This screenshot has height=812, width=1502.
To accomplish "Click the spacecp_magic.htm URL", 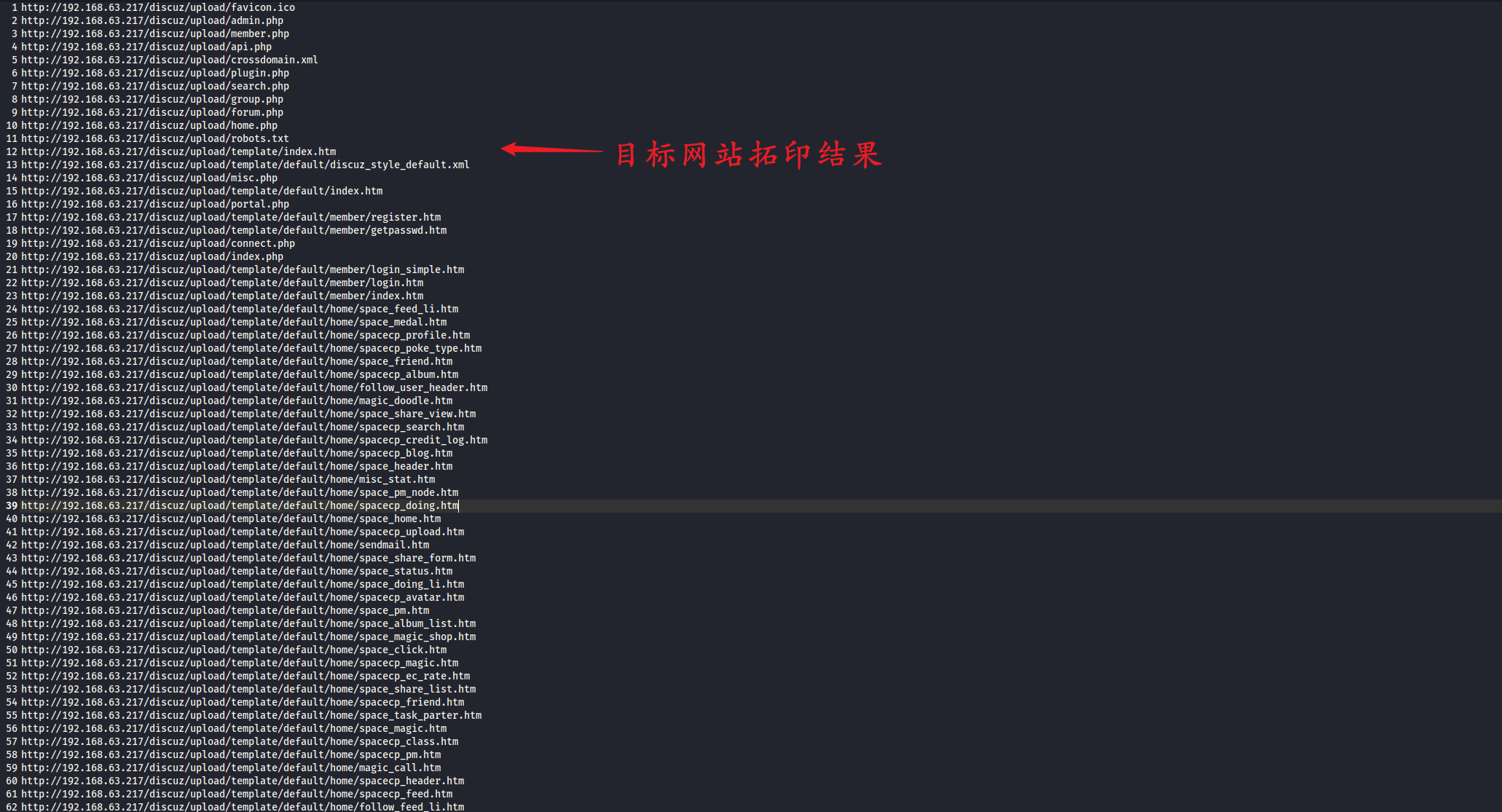I will 240,663.
